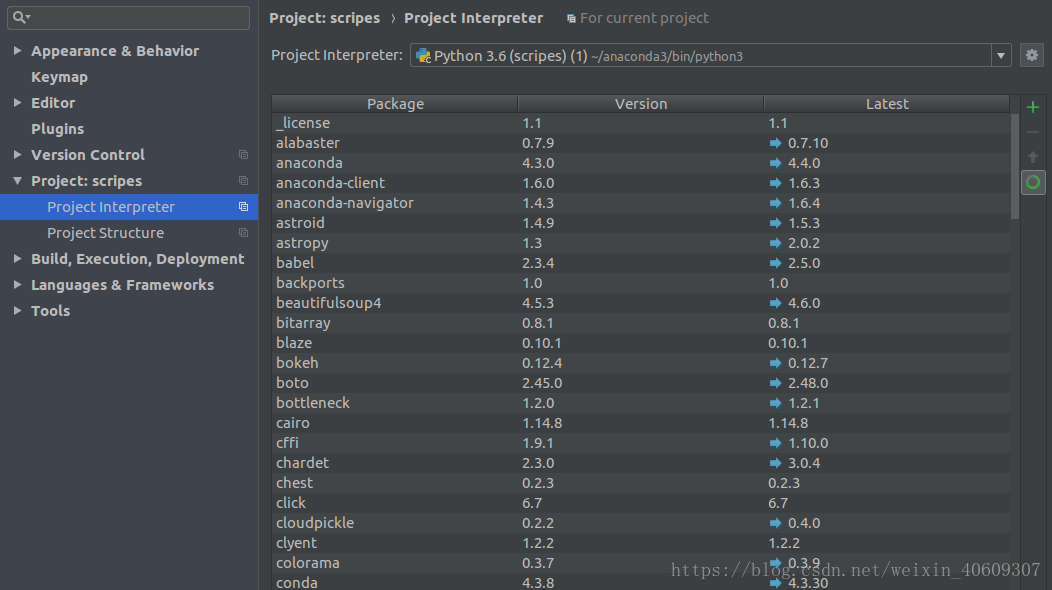The width and height of the screenshot is (1052, 590).
Task: Select the click package row
Action: (641, 503)
